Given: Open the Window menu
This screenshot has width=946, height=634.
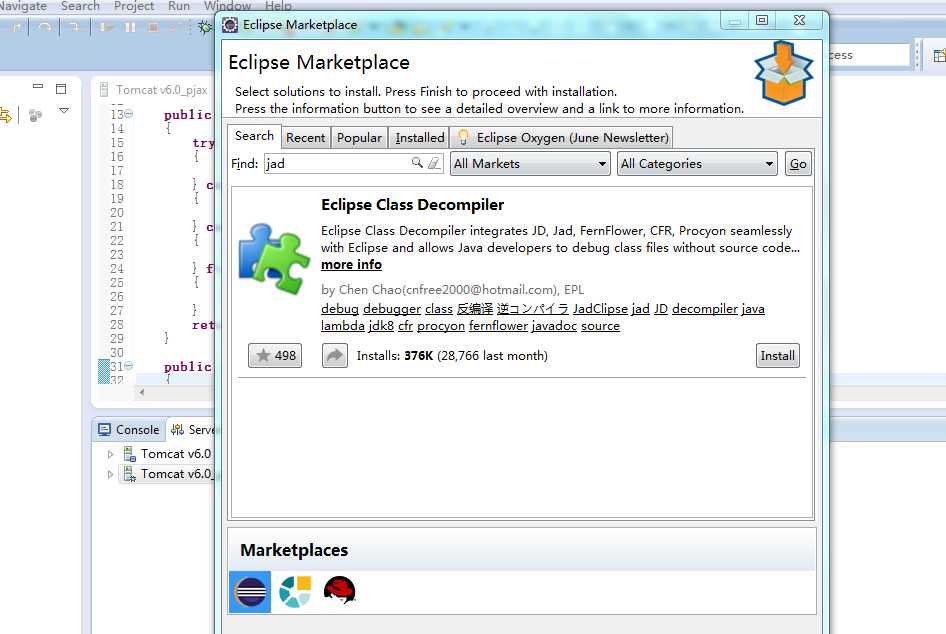Looking at the screenshot, I should pos(227,6).
